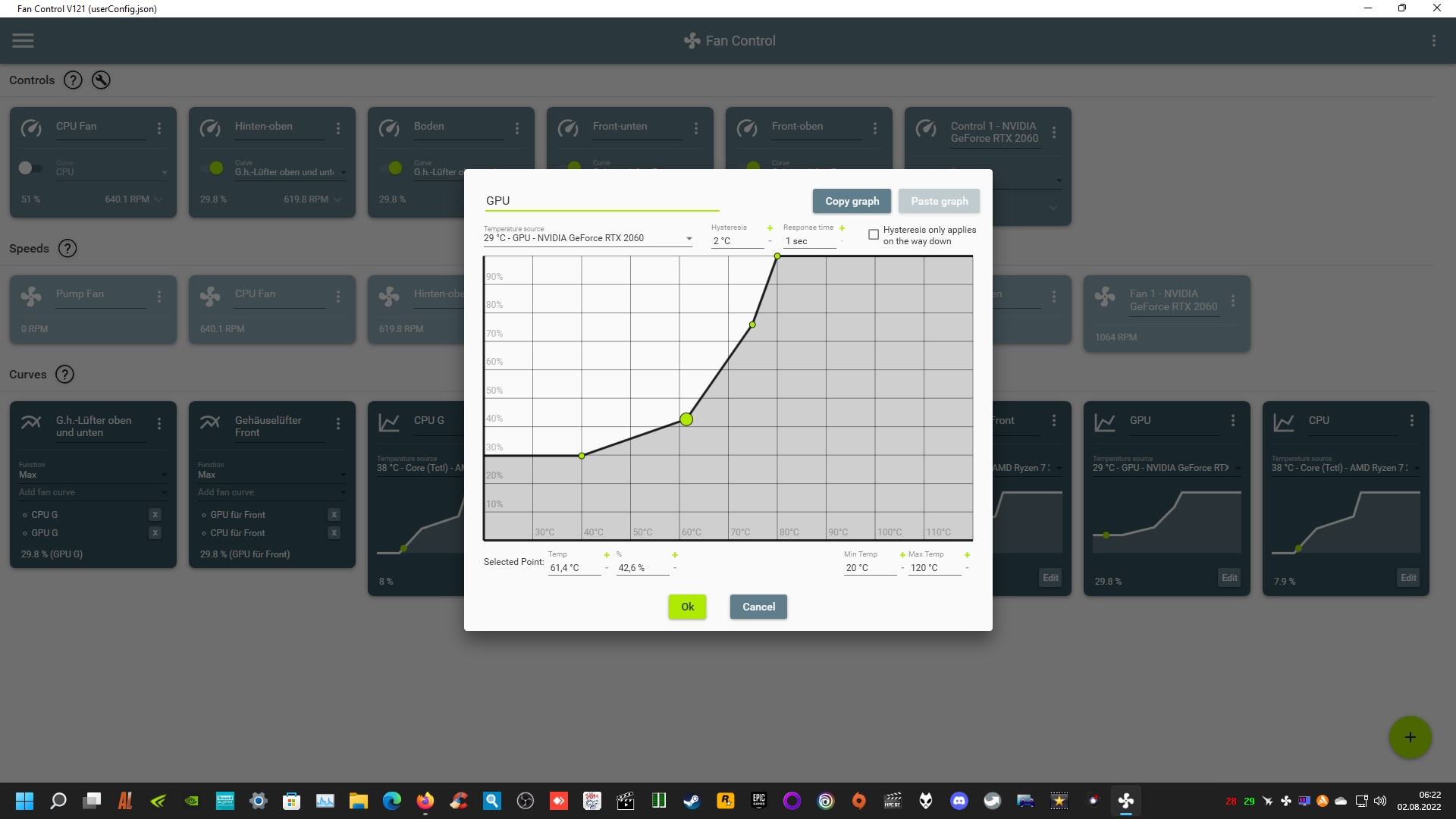Open the Temperature source dropdown in dialog
This screenshot has width=1456, height=819.
pyautogui.click(x=588, y=239)
